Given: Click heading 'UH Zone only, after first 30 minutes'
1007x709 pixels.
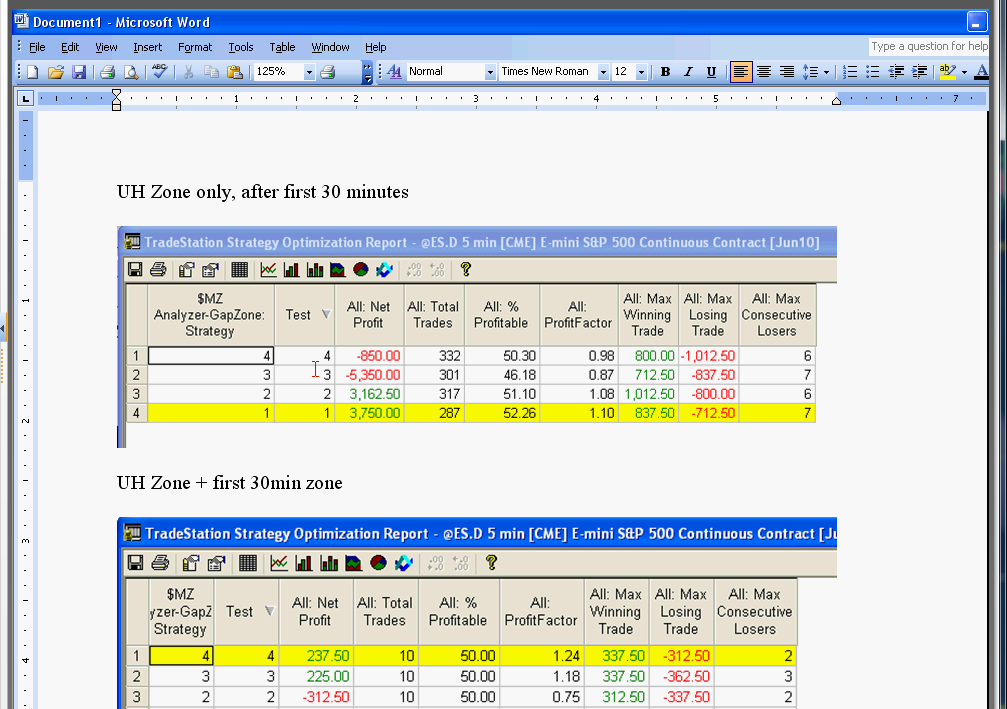Looking at the screenshot, I should (x=263, y=191).
